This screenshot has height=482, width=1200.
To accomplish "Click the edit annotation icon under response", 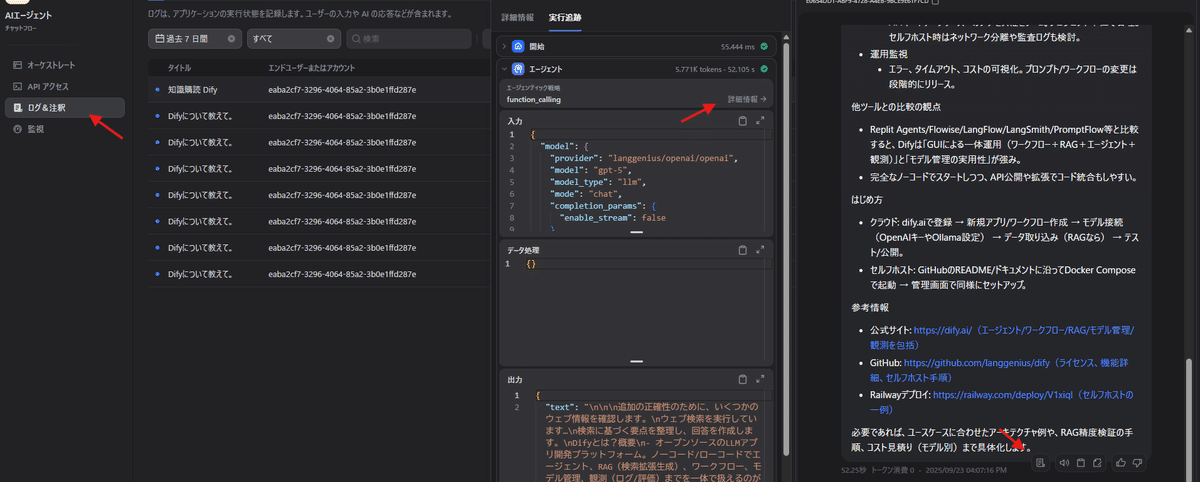I will [1097, 463].
